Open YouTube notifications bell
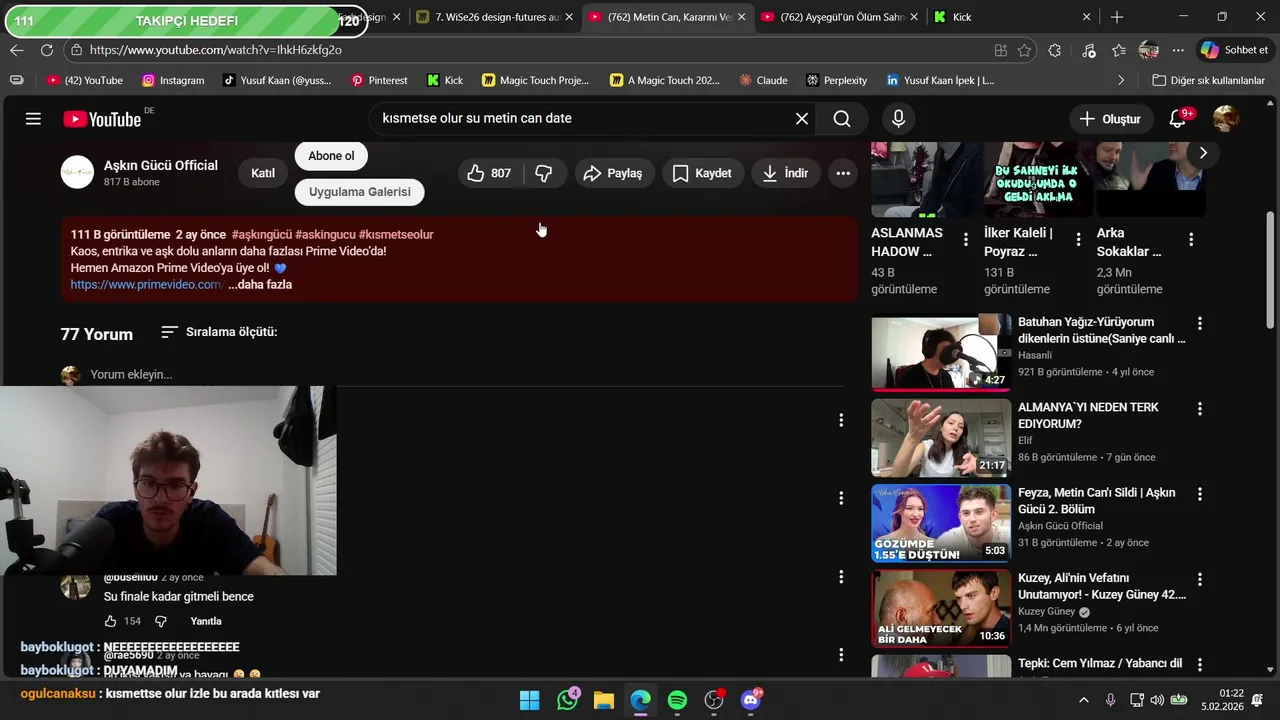Viewport: 1280px width, 720px height. point(1178,119)
